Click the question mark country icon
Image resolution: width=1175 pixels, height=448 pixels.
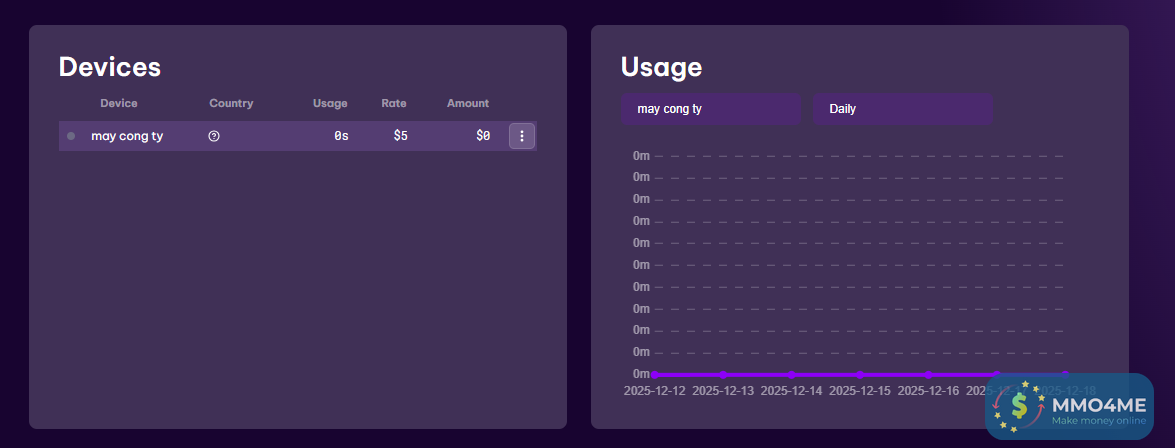214,136
